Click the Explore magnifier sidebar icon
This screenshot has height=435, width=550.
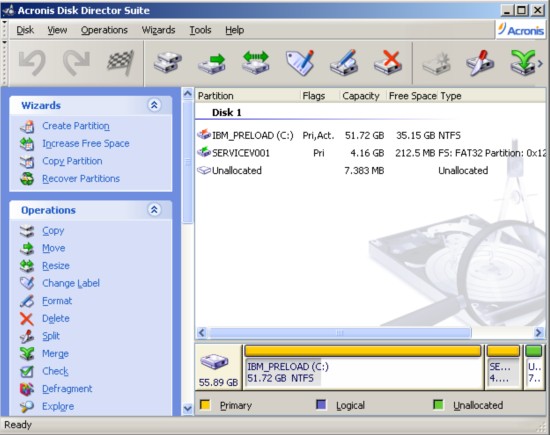pyautogui.click(x=27, y=407)
